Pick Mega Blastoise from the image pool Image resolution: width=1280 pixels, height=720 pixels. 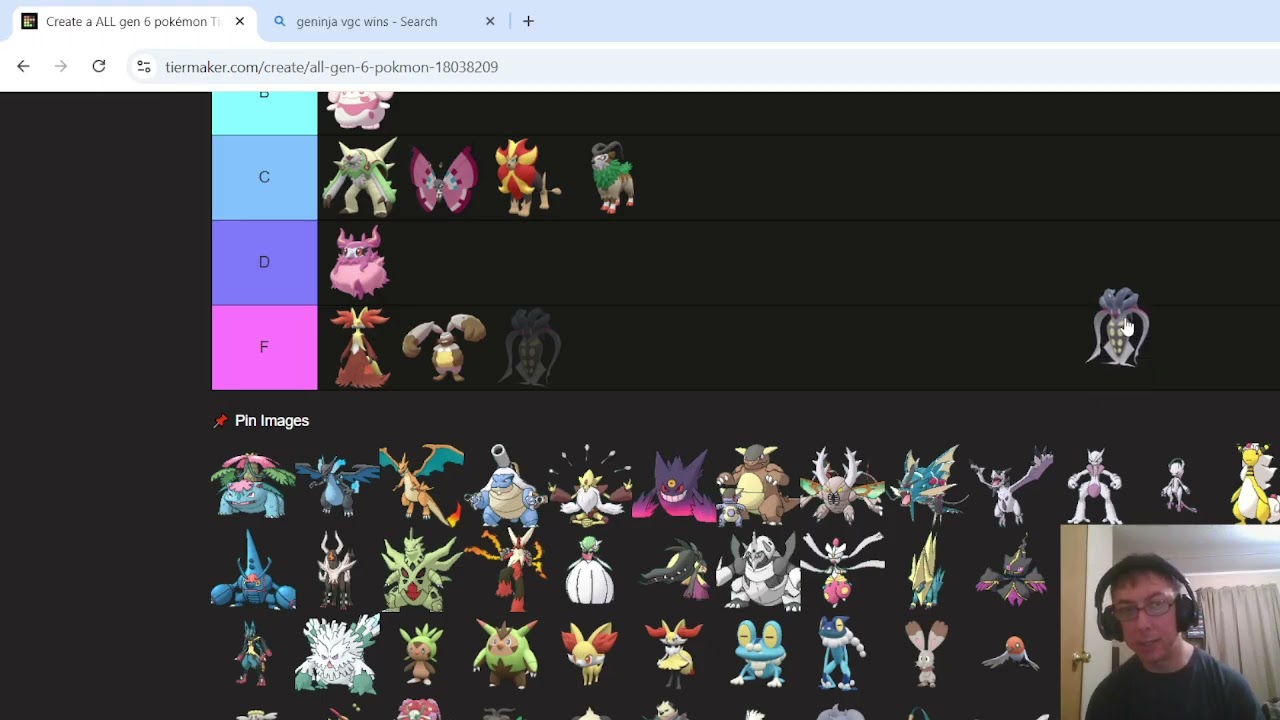[506, 485]
